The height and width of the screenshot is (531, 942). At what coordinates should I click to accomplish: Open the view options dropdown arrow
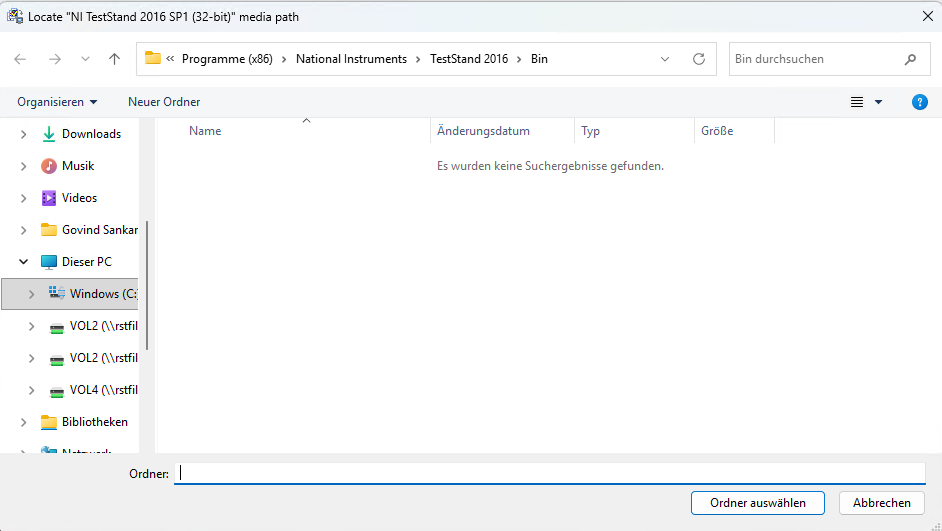pyautogui.click(x=878, y=102)
